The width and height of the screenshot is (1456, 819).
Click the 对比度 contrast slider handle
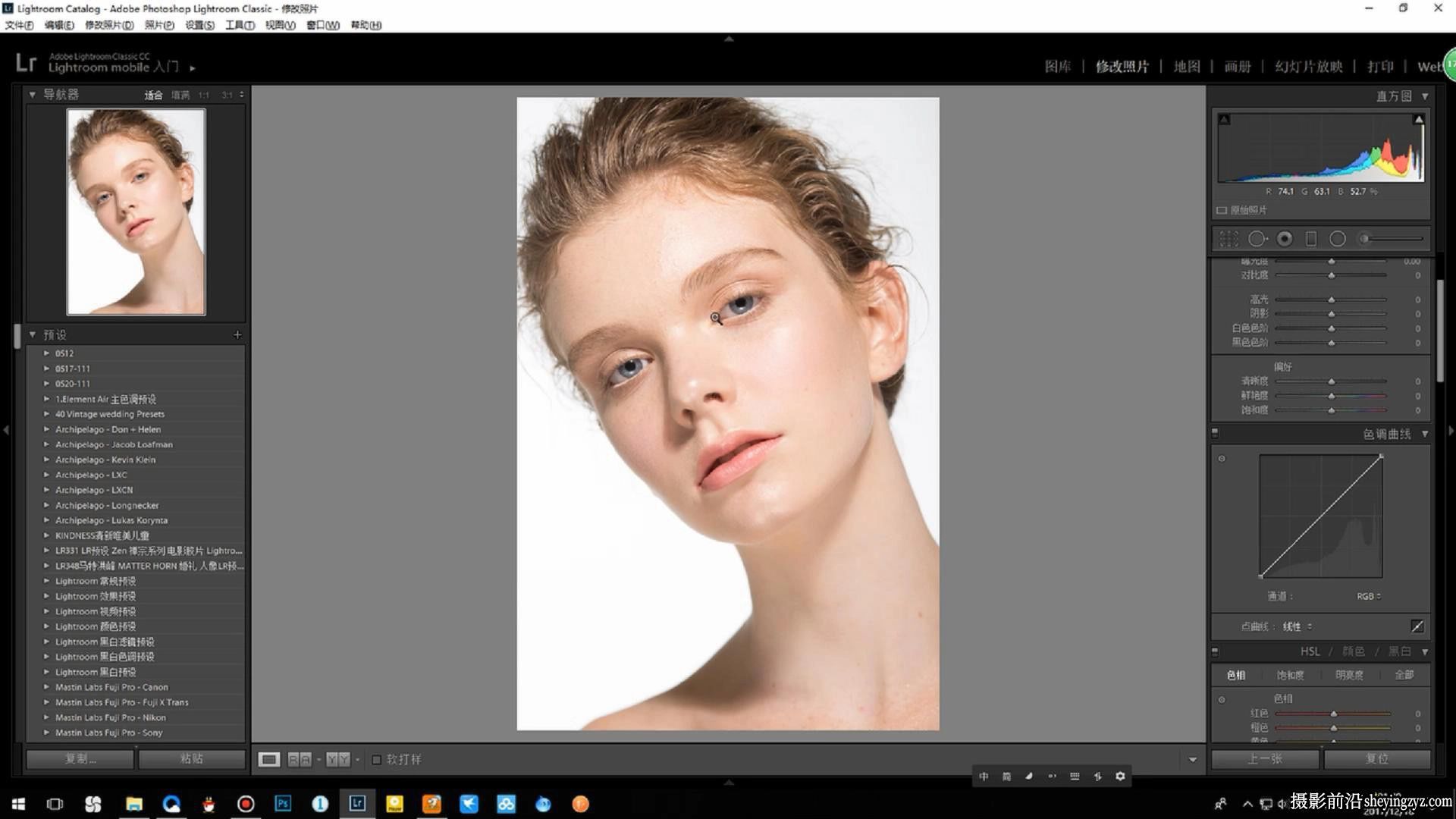point(1332,275)
